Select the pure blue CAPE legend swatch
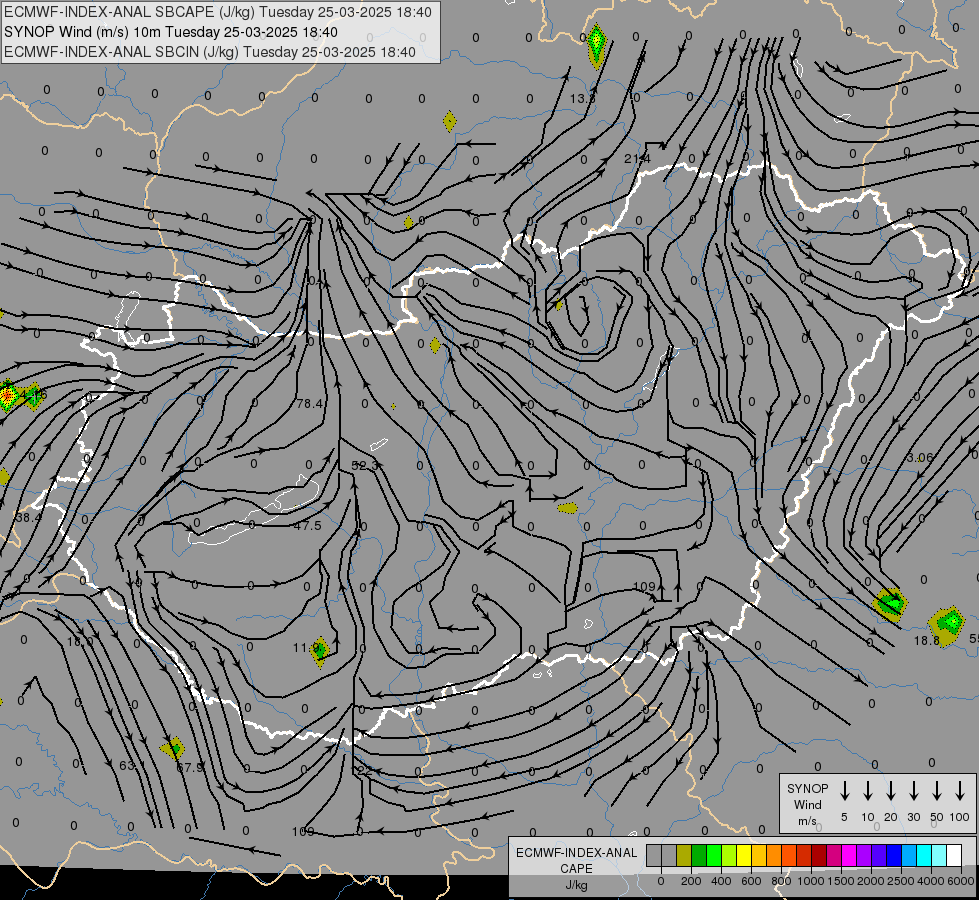Viewport: 979px width, 900px height. click(893, 856)
